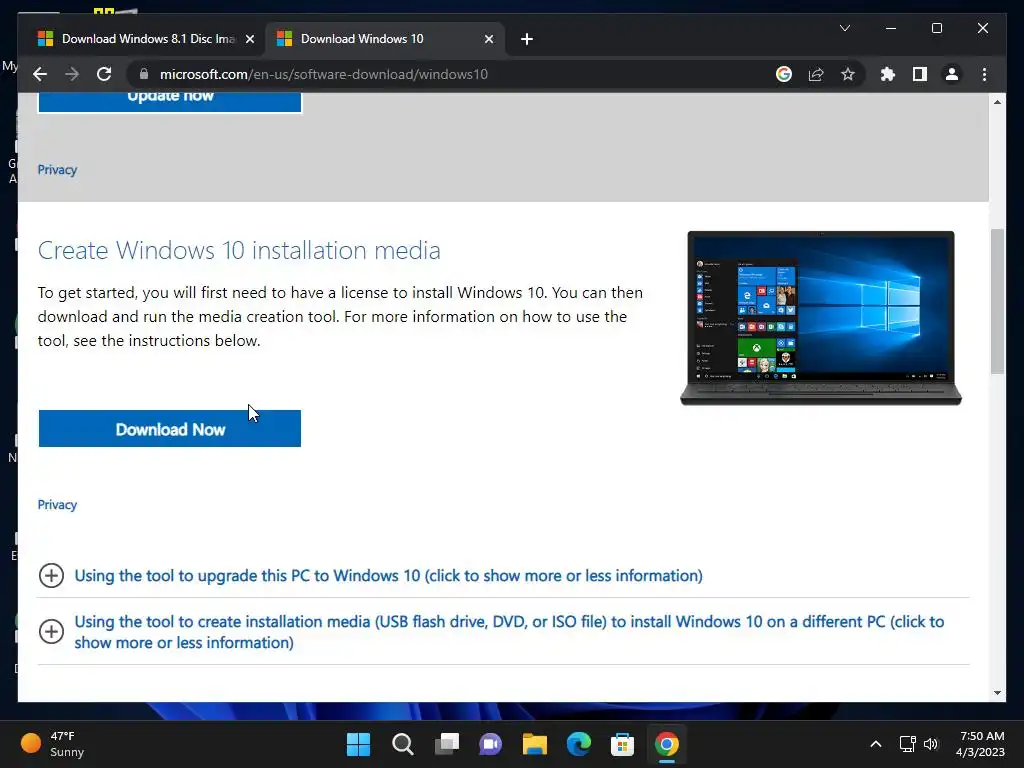Image resolution: width=1024 pixels, height=768 pixels.
Task: Click heading Create Windows 10 installation media
Action: tap(239, 250)
